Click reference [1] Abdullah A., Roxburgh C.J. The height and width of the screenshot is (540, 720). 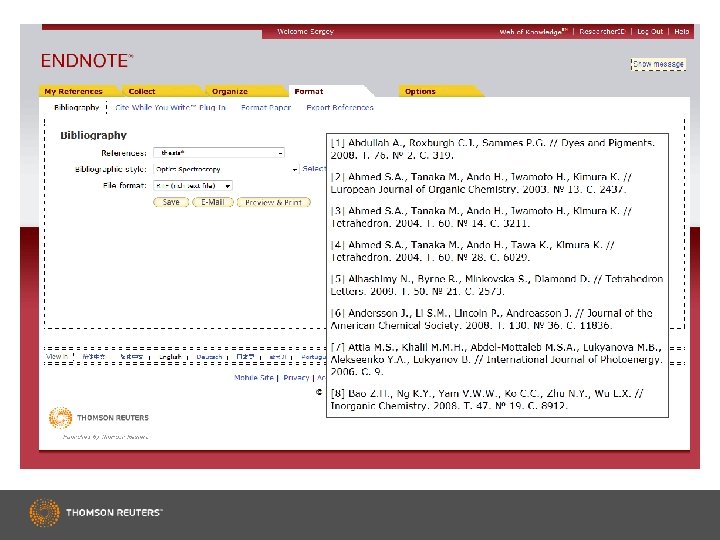(x=493, y=149)
